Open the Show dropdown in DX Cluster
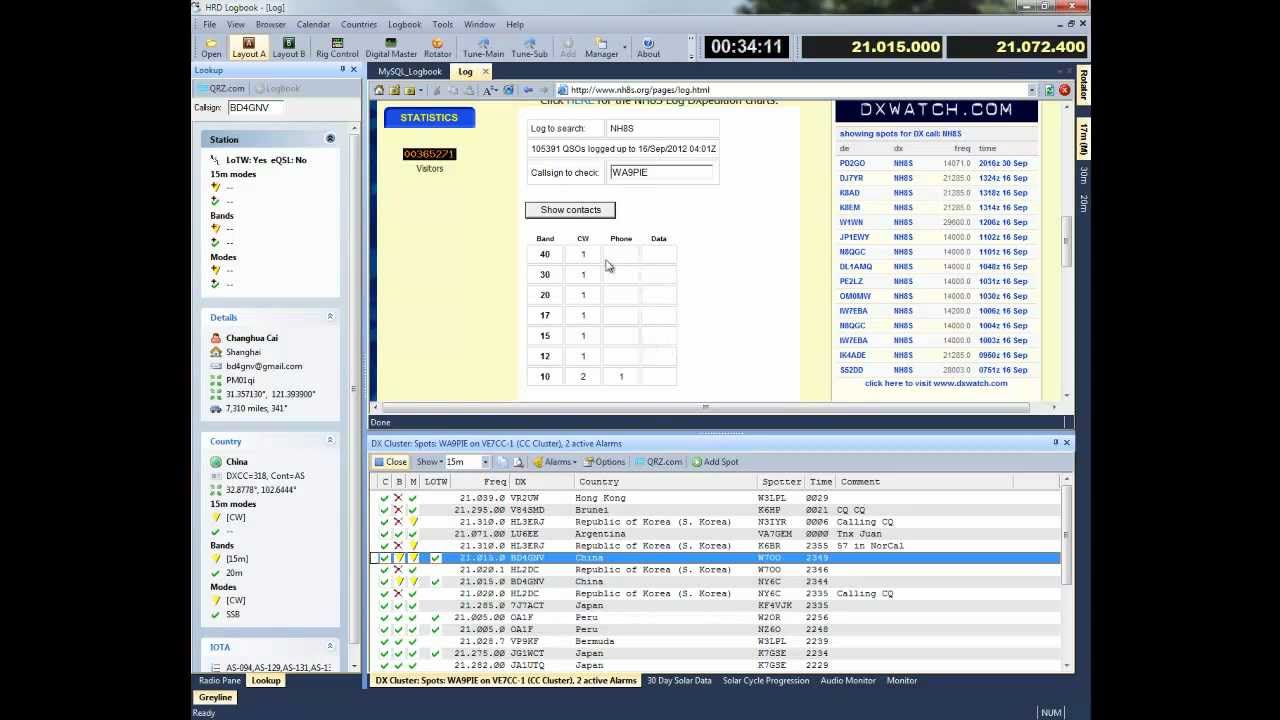Image resolution: width=1280 pixels, height=720 pixels. [x=429, y=462]
